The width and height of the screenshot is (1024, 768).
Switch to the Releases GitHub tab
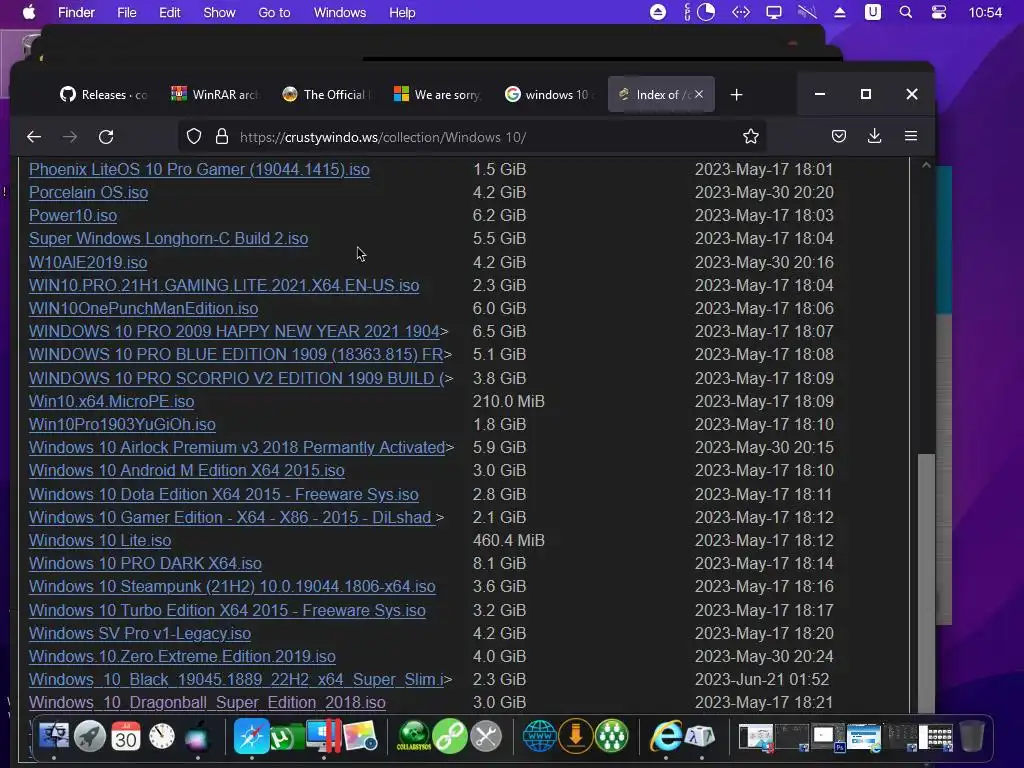coord(103,95)
